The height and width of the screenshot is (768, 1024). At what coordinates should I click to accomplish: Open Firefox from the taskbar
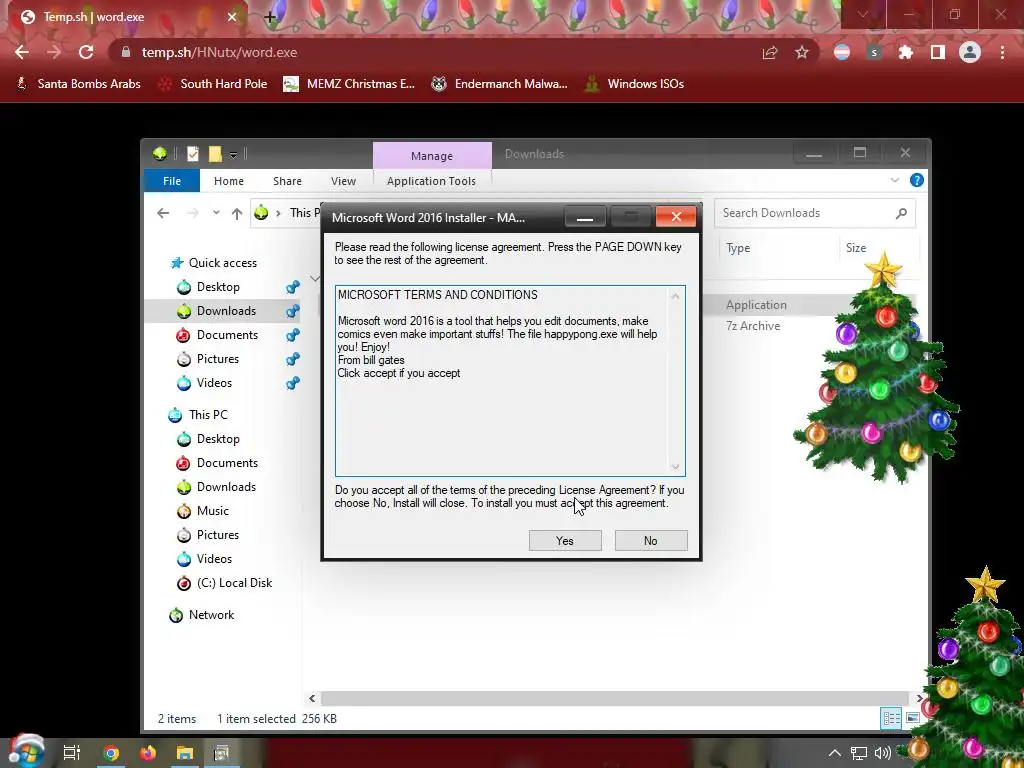[x=148, y=752]
